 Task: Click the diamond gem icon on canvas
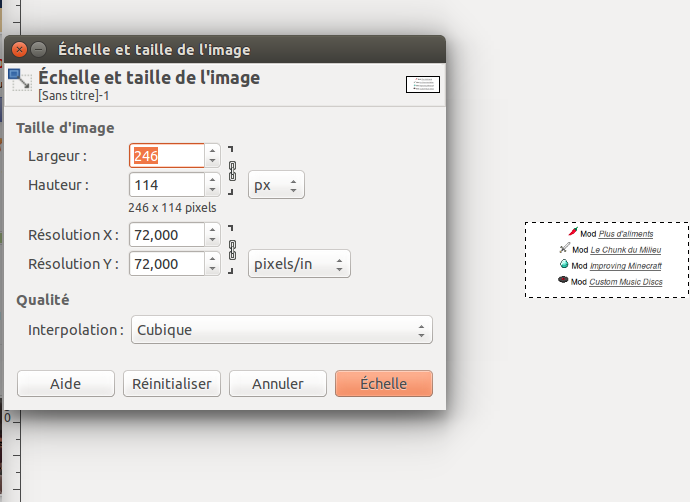pyautogui.click(x=564, y=264)
